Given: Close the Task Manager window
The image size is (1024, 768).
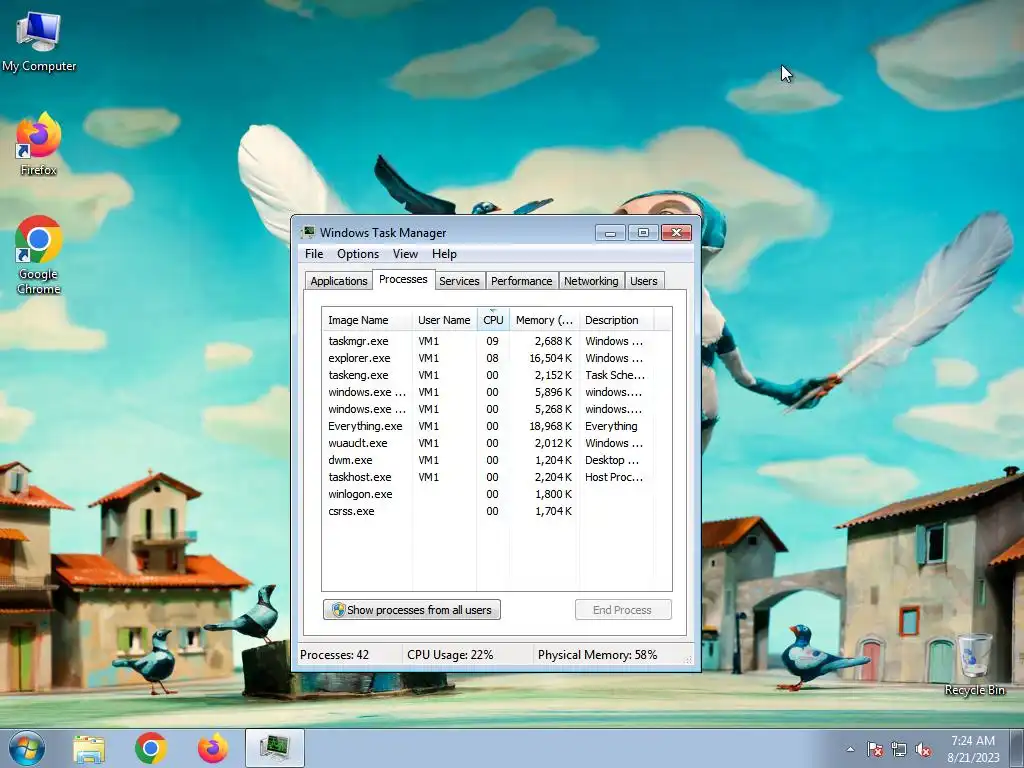Looking at the screenshot, I should point(677,232).
